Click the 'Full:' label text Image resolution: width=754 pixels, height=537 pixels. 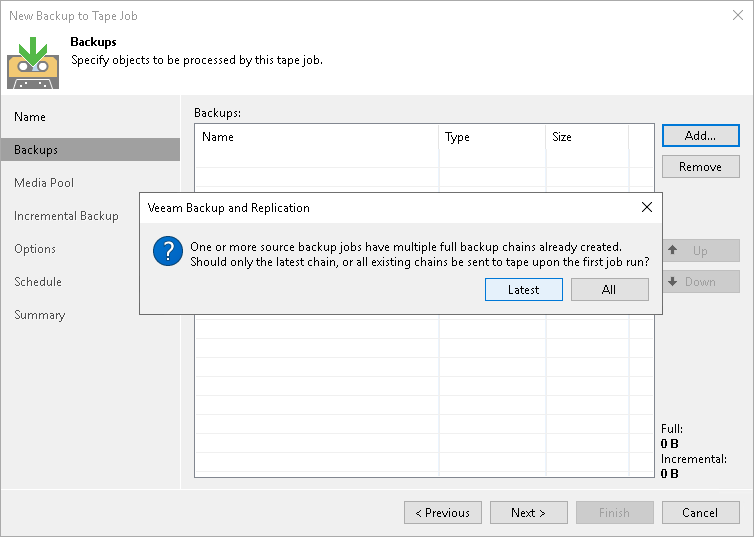point(672,428)
